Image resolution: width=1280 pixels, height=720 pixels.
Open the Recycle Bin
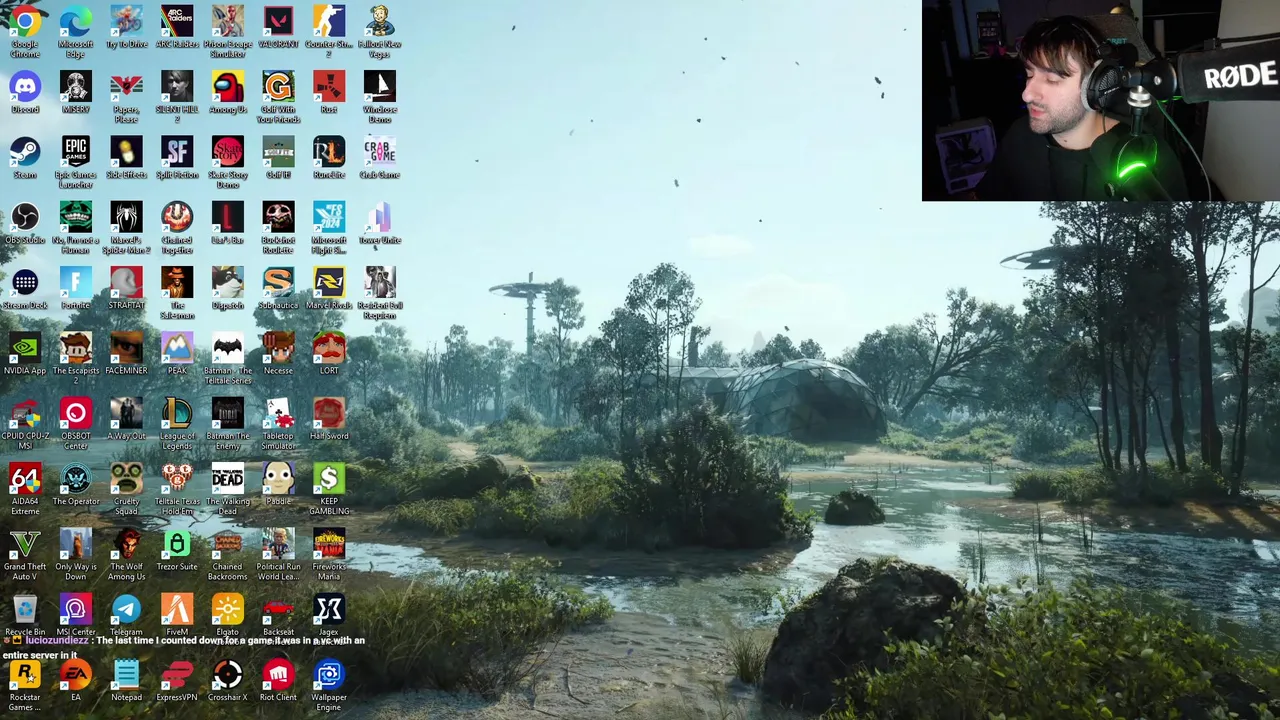(25, 609)
